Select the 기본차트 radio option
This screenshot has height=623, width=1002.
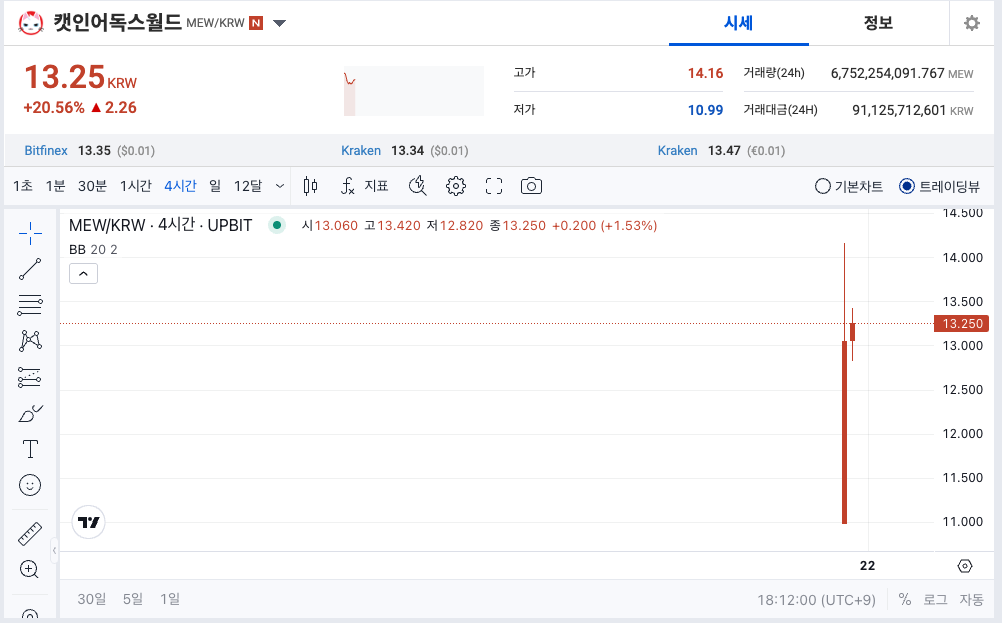click(849, 187)
